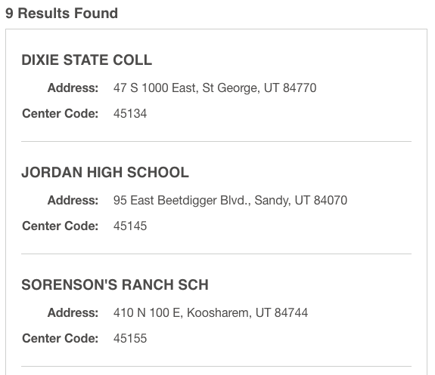435x375 pixels.
Task: Click the Address label under Sorenson's Ranch
Action: point(73,313)
